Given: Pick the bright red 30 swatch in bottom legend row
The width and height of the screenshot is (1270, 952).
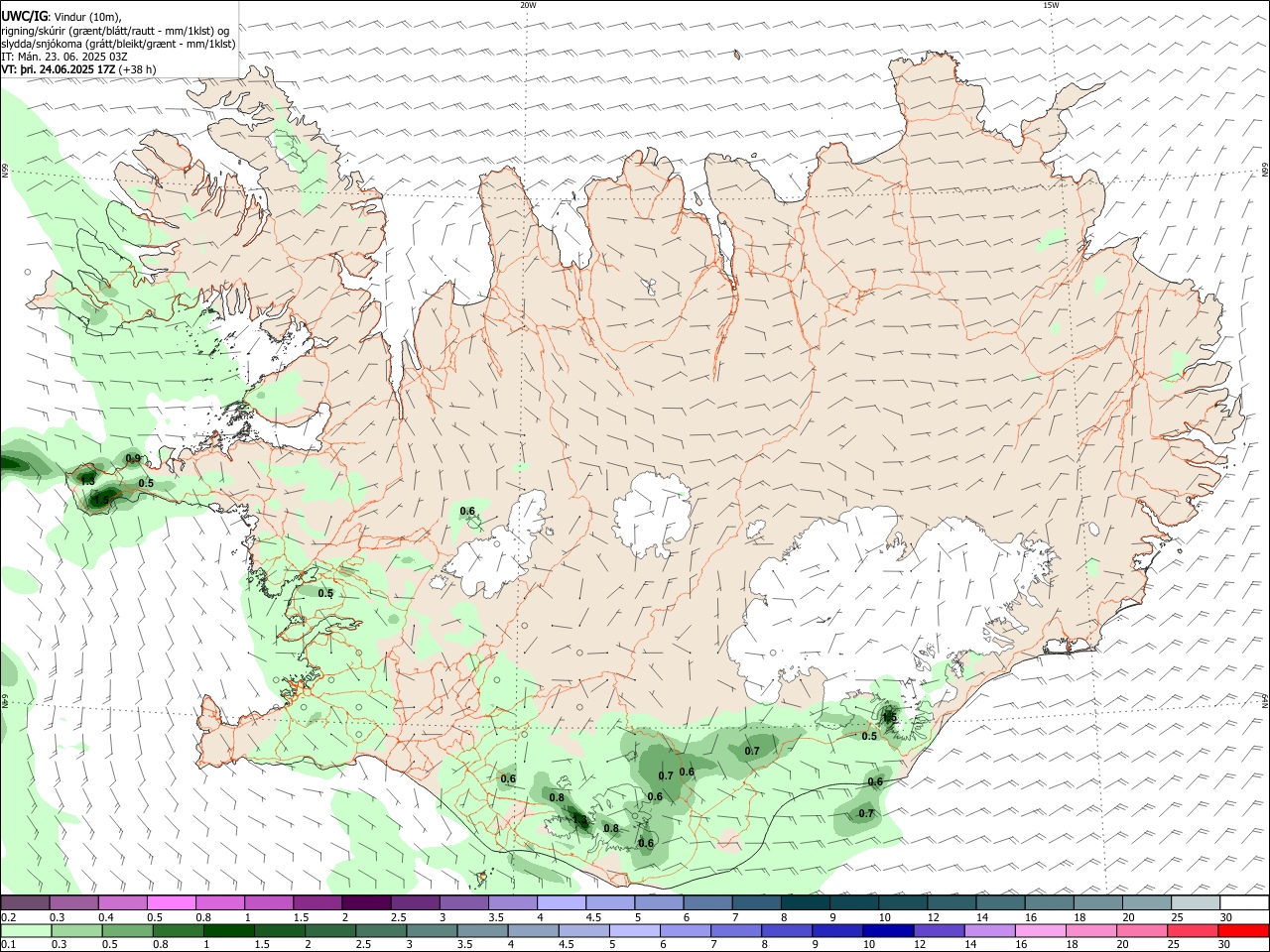Looking at the screenshot, I should (x=1243, y=930).
